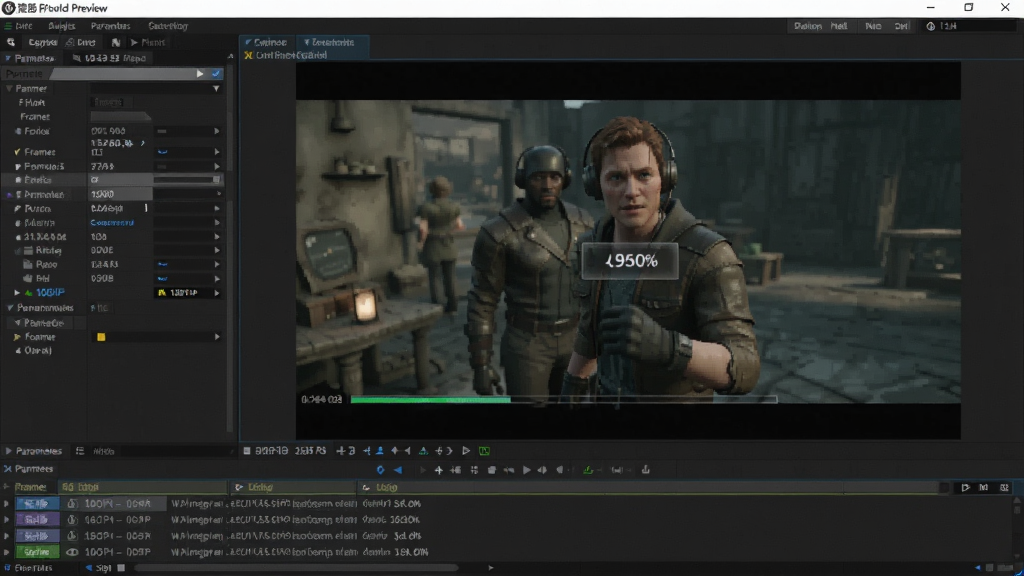Click the horizontal scrollbar below the track list
Screen dimensions: 1024x576
[296, 568]
